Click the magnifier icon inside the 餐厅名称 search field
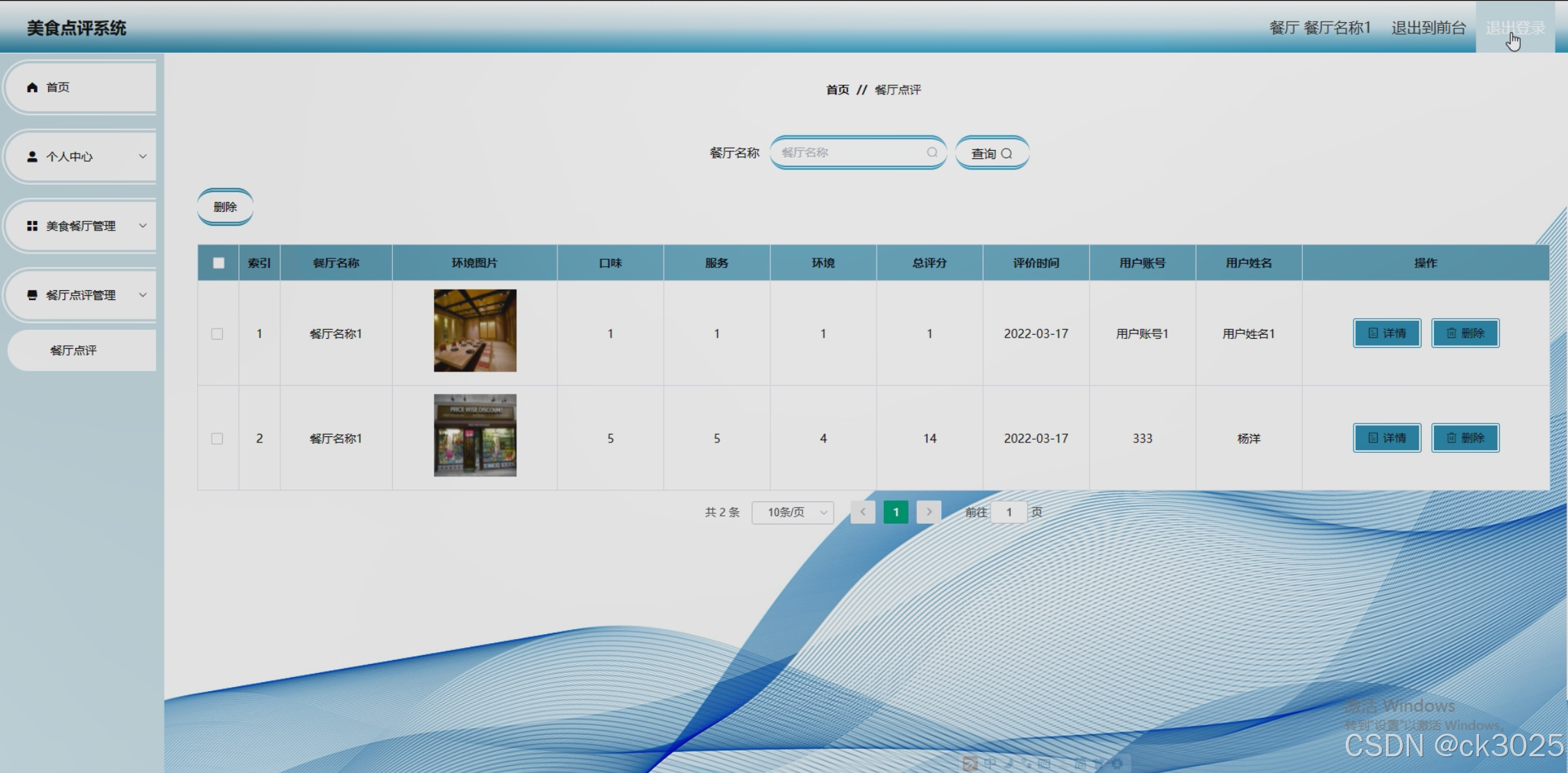 click(x=932, y=153)
